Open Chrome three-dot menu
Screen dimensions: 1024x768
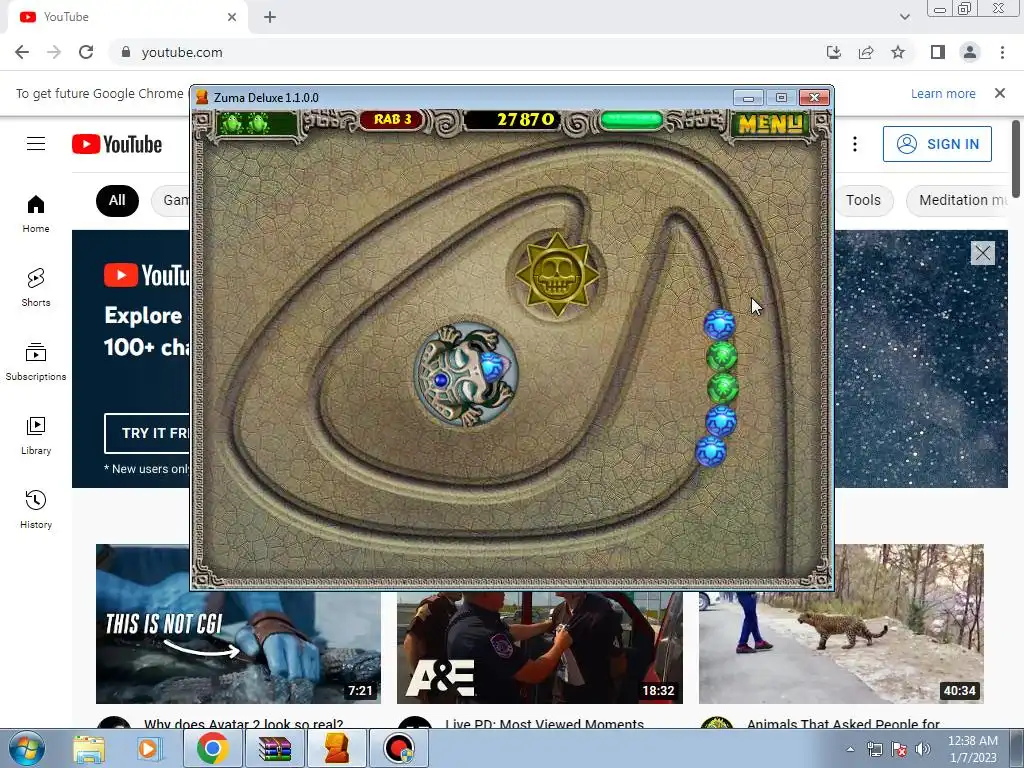click(1002, 52)
